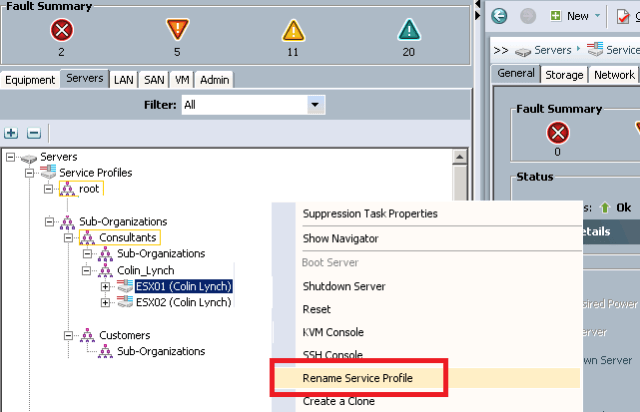Switch to the Admin tab
Image resolution: width=640 pixels, height=412 pixels.
[x=214, y=80]
